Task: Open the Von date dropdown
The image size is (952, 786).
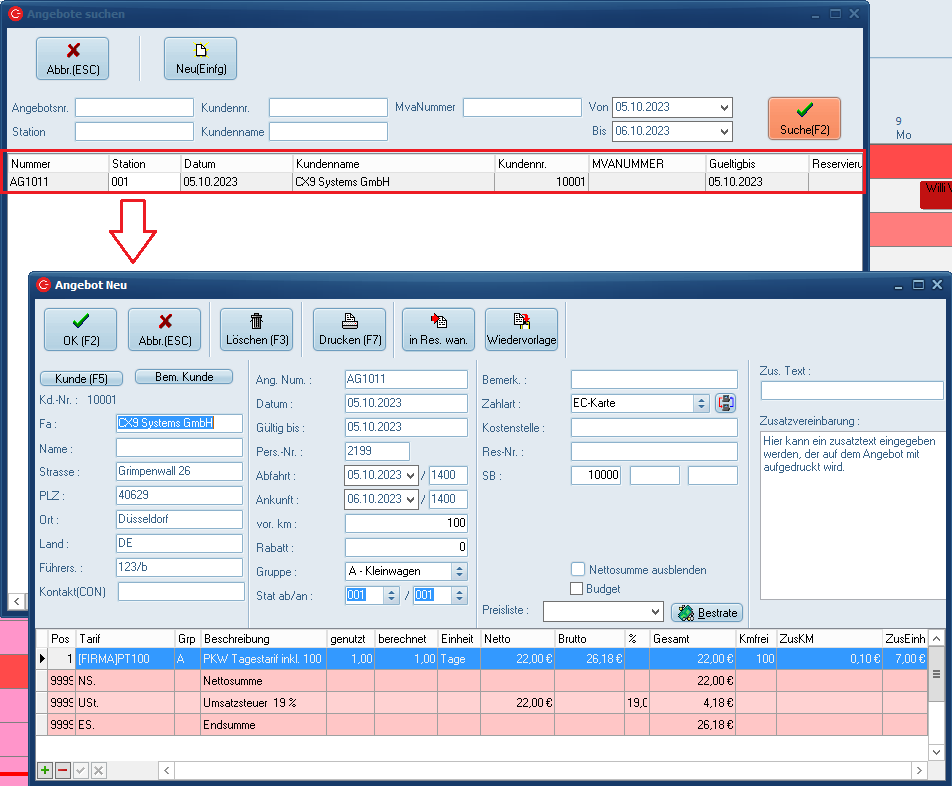Action: pyautogui.click(x=724, y=107)
